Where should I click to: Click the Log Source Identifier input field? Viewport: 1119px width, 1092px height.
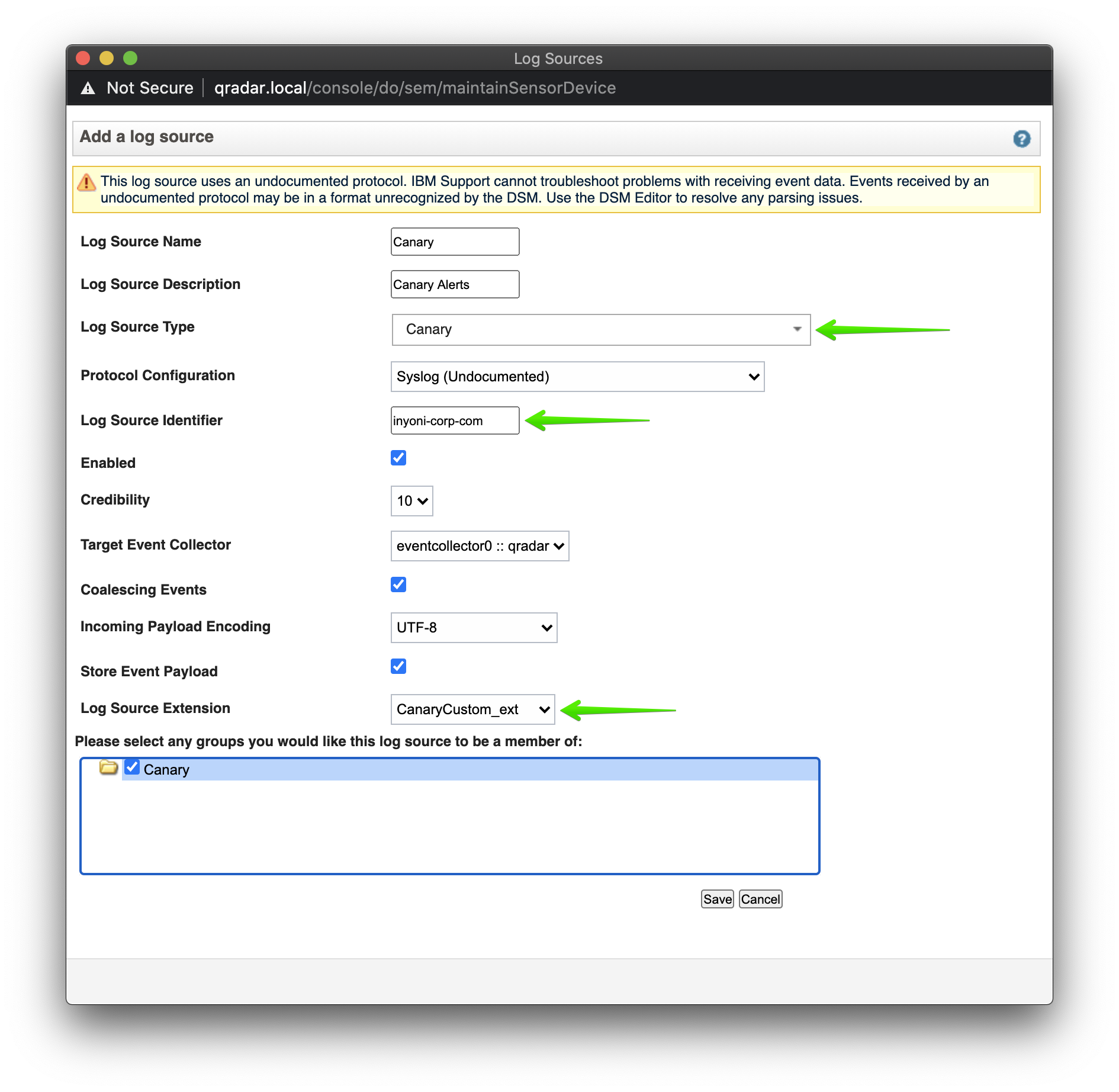click(x=455, y=420)
